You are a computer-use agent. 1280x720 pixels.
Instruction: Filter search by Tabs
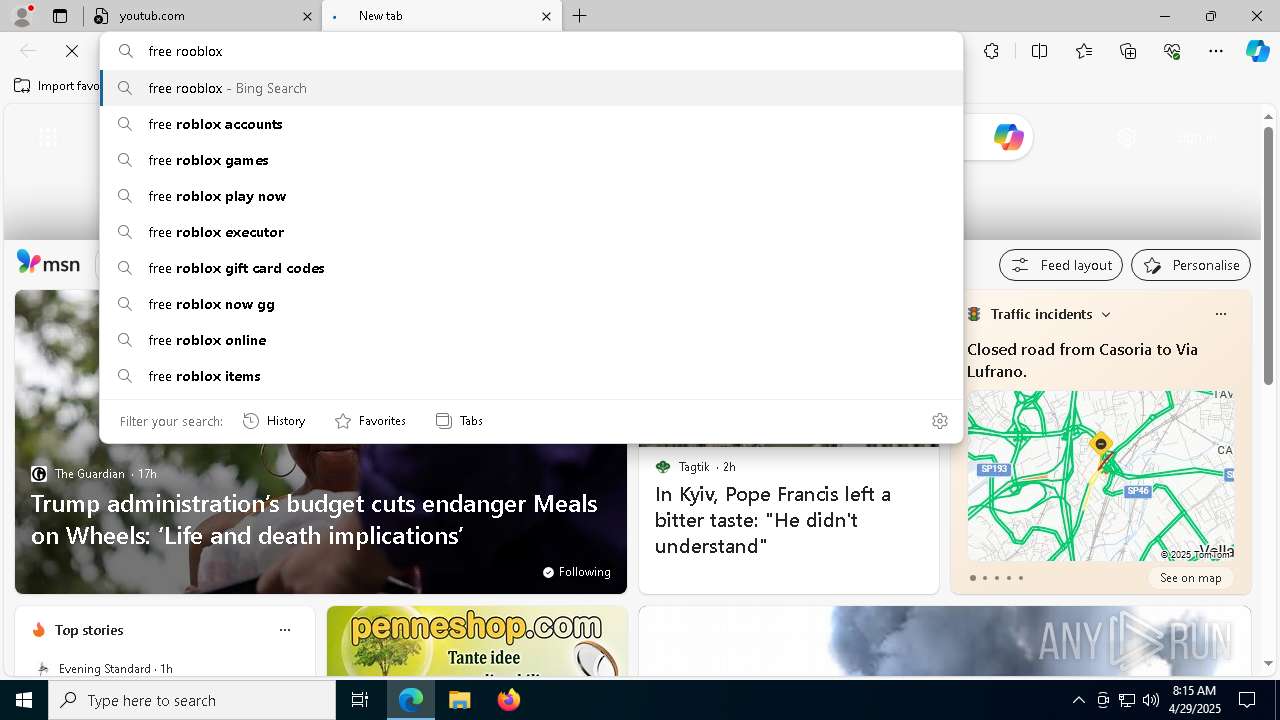460,421
